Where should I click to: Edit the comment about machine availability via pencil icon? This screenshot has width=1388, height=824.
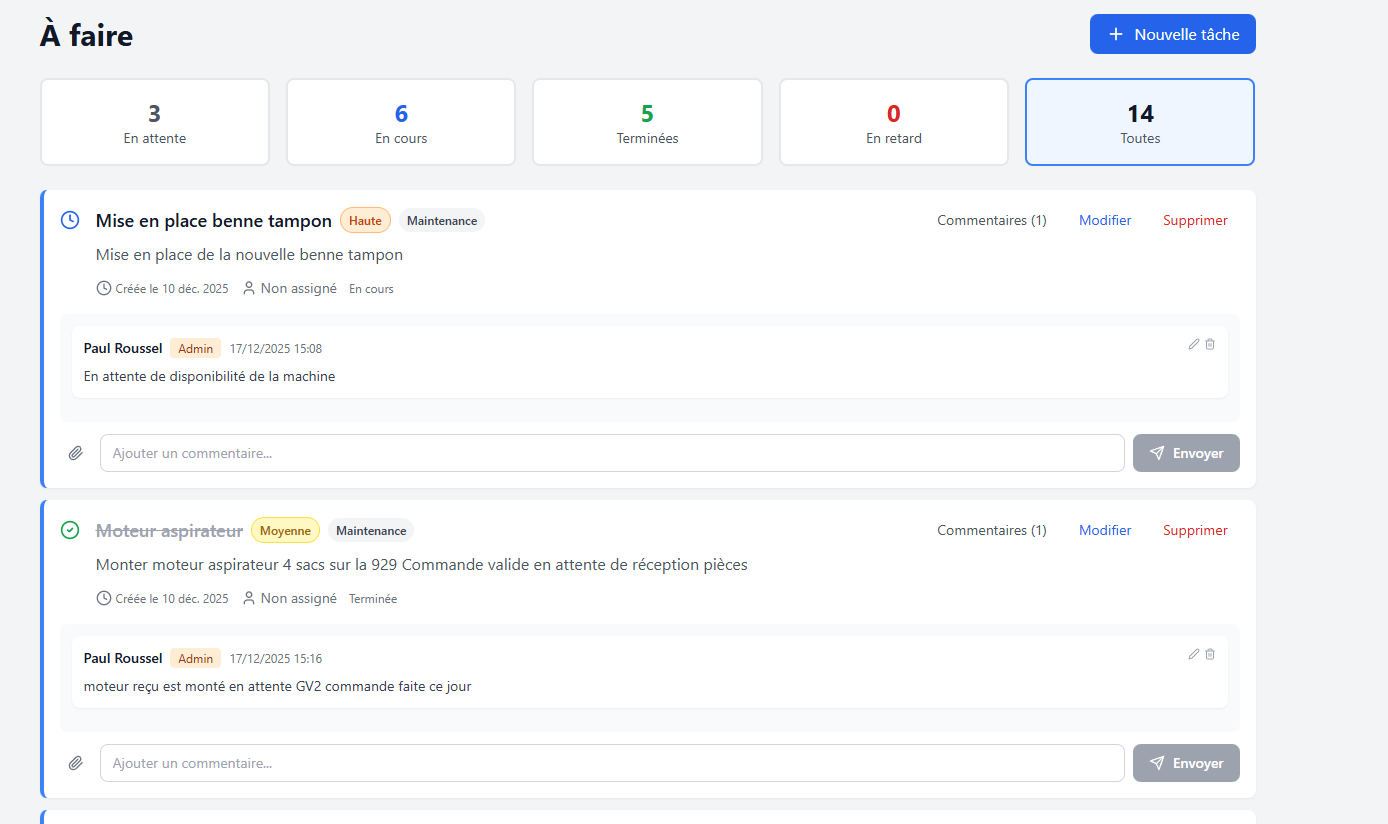tap(1193, 344)
